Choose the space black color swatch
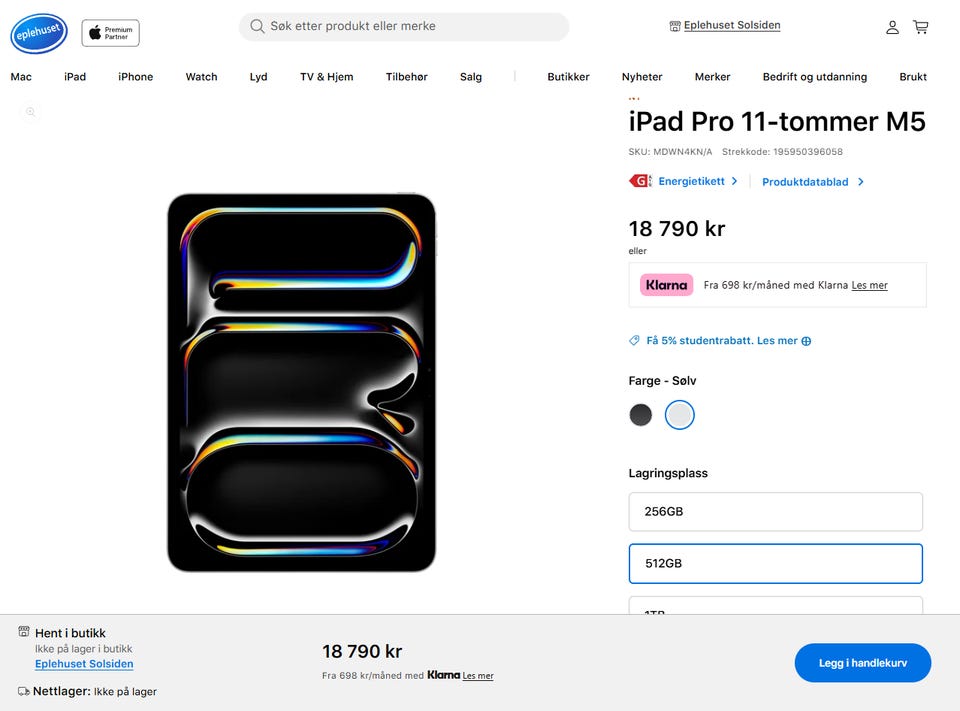This screenshot has width=960, height=711. tap(640, 415)
